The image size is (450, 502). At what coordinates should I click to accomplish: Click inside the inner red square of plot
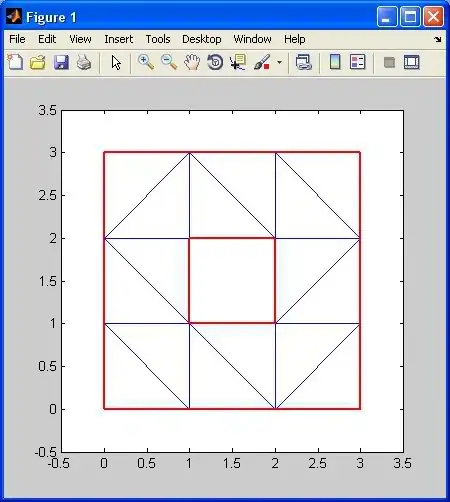point(232,280)
